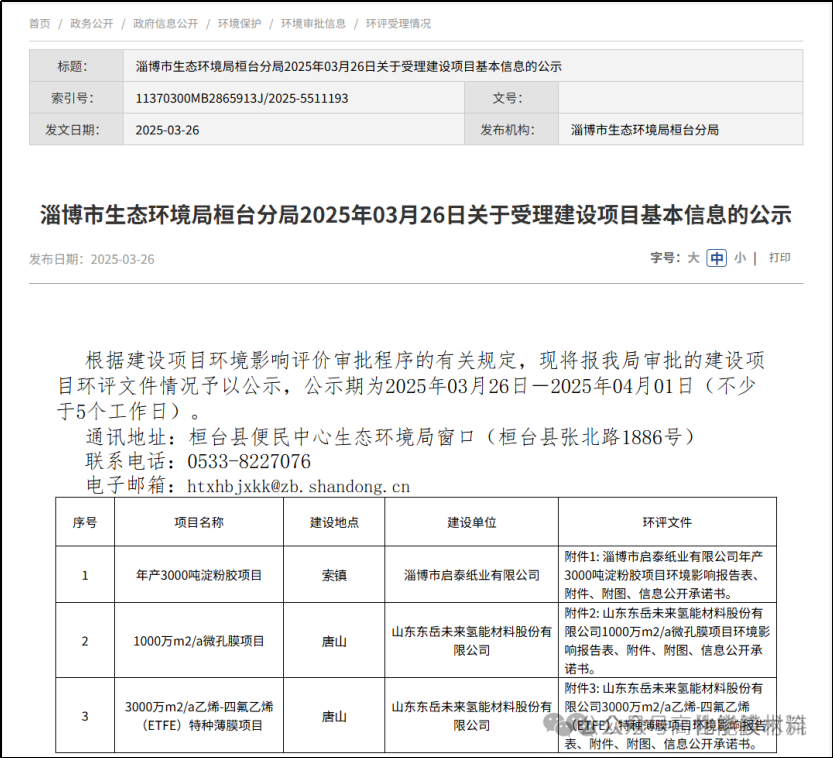
Task: Click 唐山 location in row 3
Action: (x=334, y=717)
